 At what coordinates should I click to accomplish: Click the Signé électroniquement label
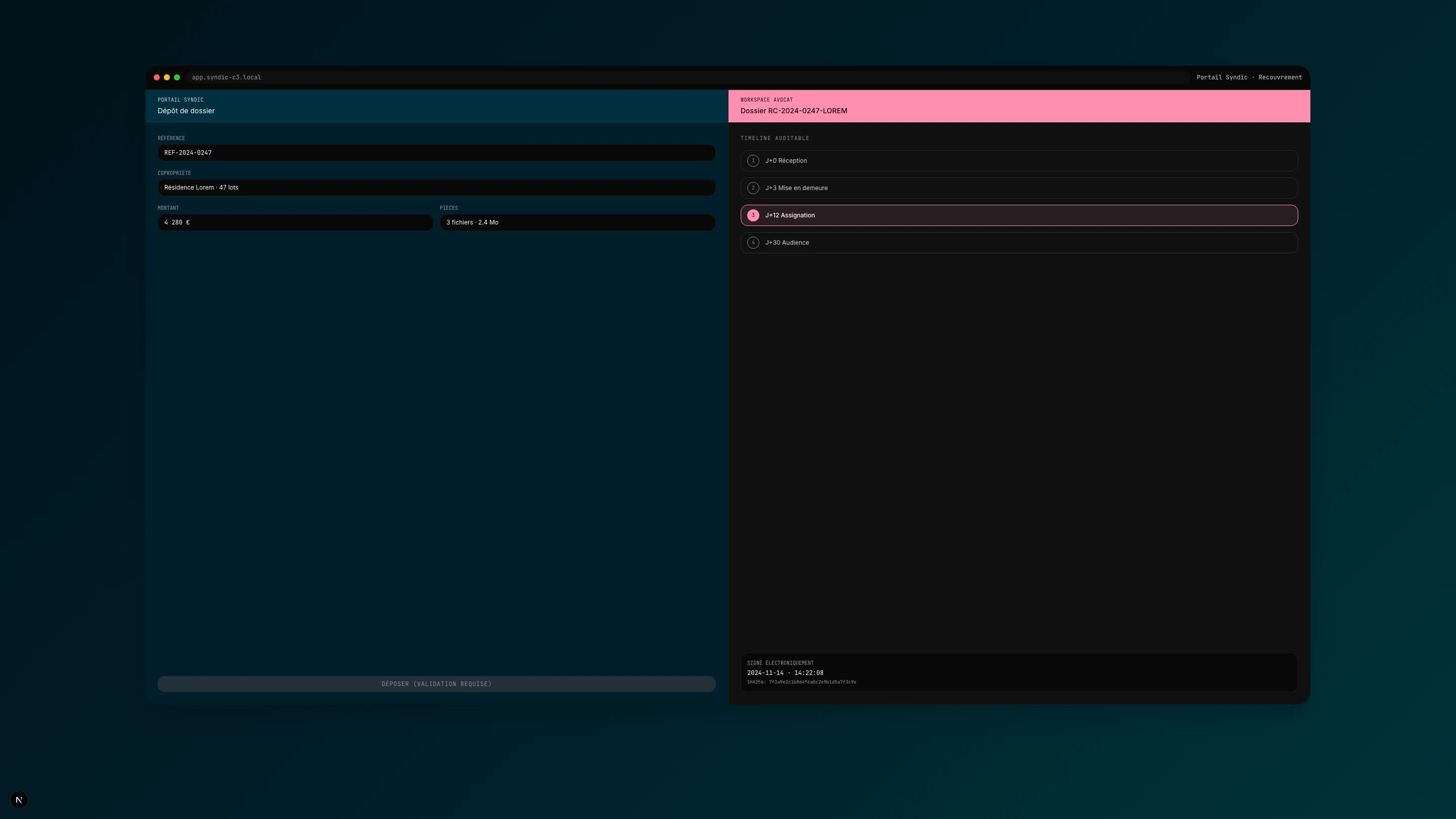point(781,663)
